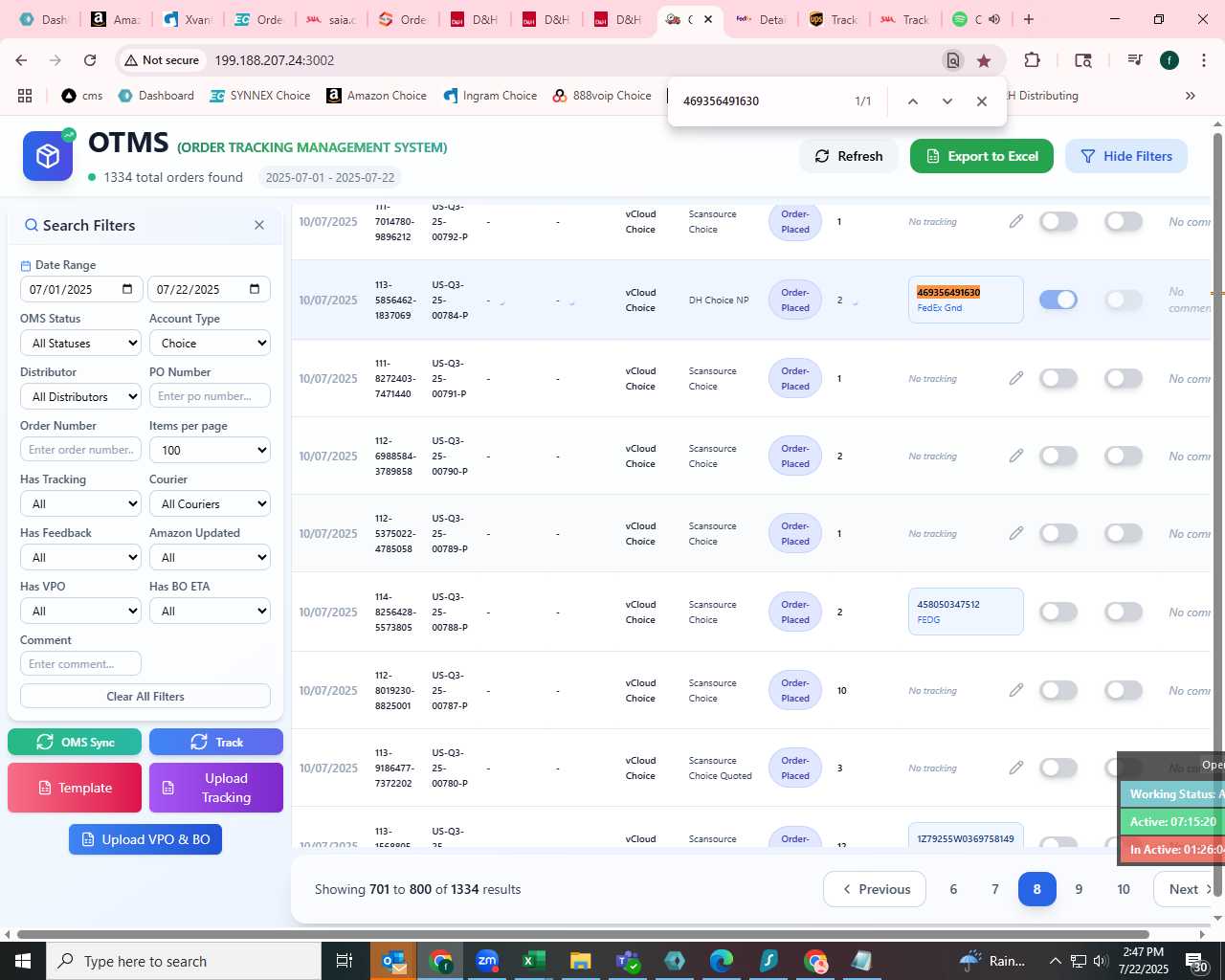Toggle first switch for order US-Q3-25-00791-P
The image size is (1225, 980).
pyautogui.click(x=1058, y=378)
